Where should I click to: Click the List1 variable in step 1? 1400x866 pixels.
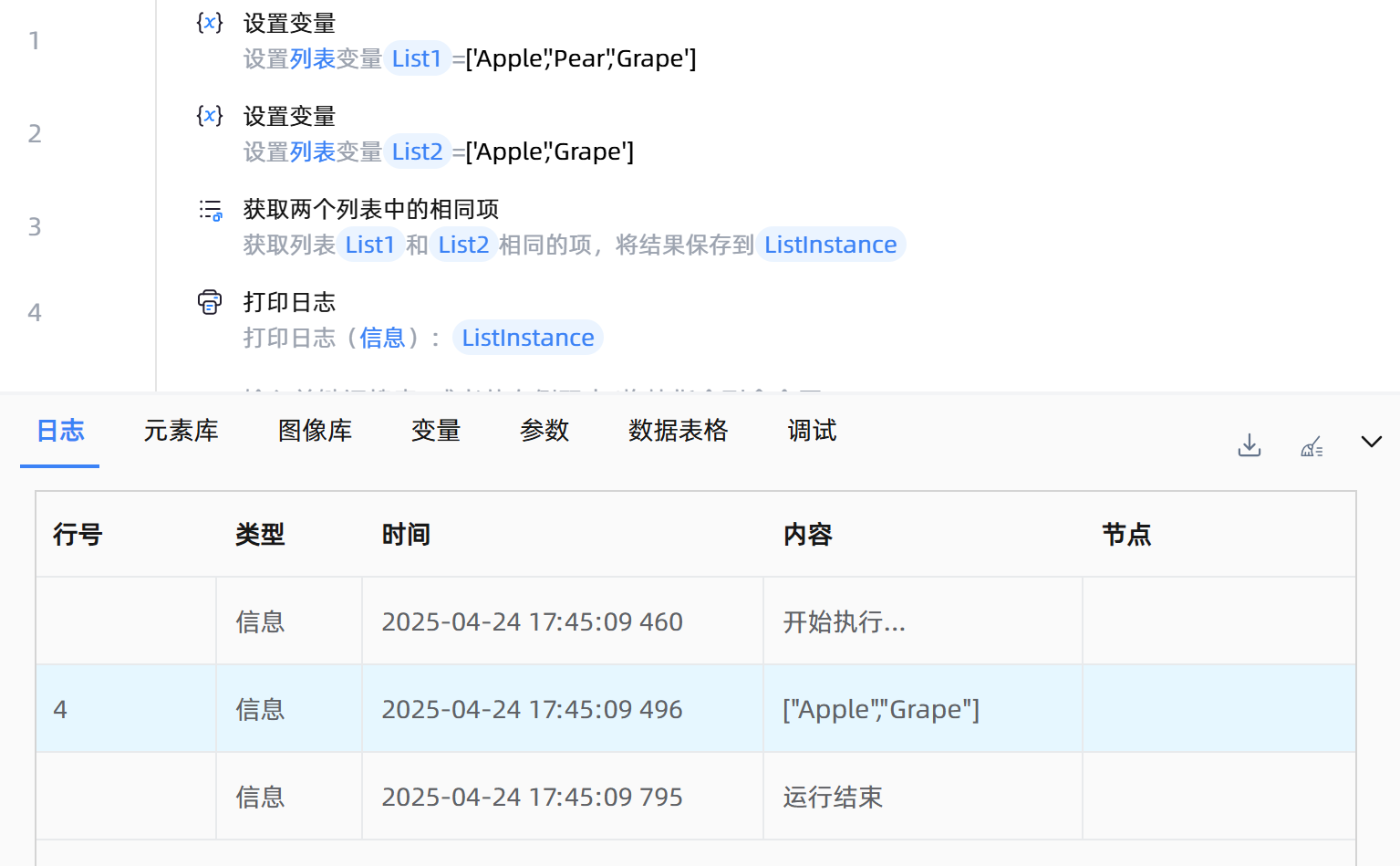[x=417, y=59]
